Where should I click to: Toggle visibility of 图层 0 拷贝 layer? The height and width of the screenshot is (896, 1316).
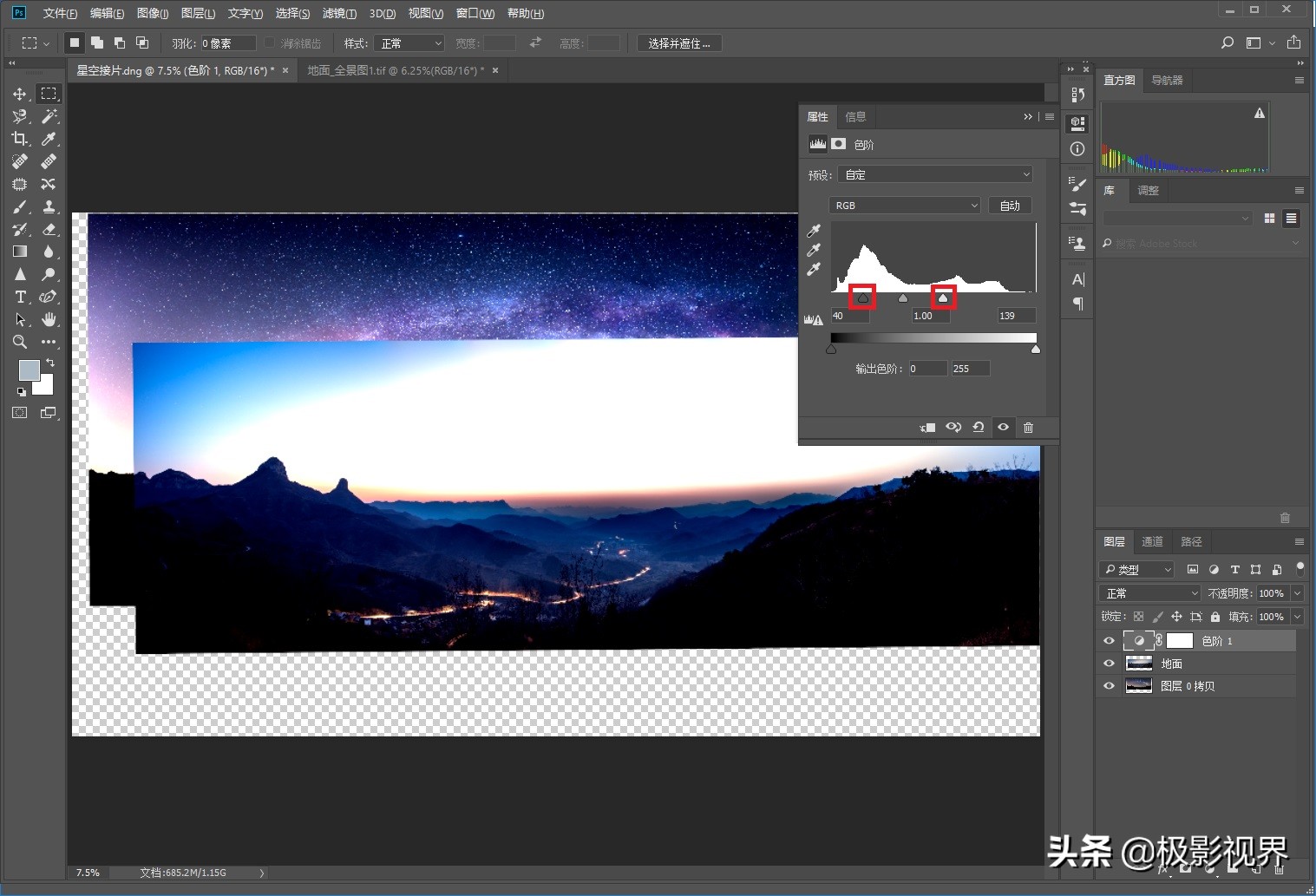1109,686
